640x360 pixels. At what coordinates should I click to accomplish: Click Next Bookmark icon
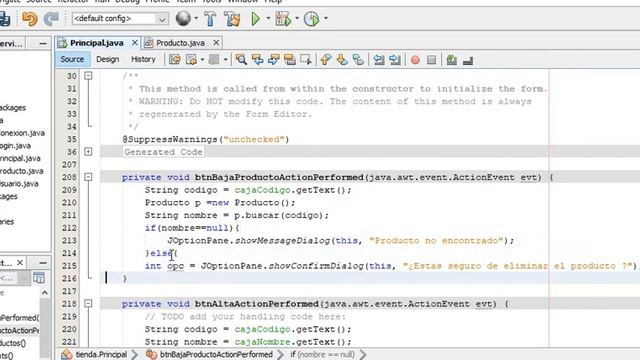(x=342, y=60)
